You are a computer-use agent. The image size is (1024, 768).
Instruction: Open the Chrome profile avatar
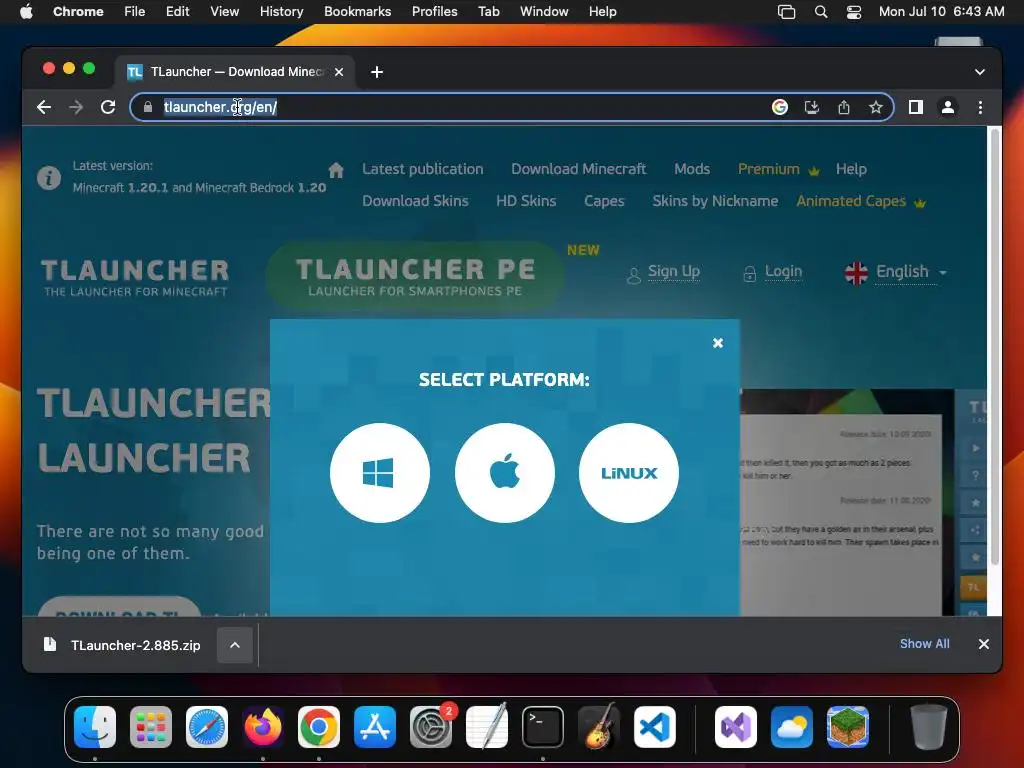coord(948,107)
